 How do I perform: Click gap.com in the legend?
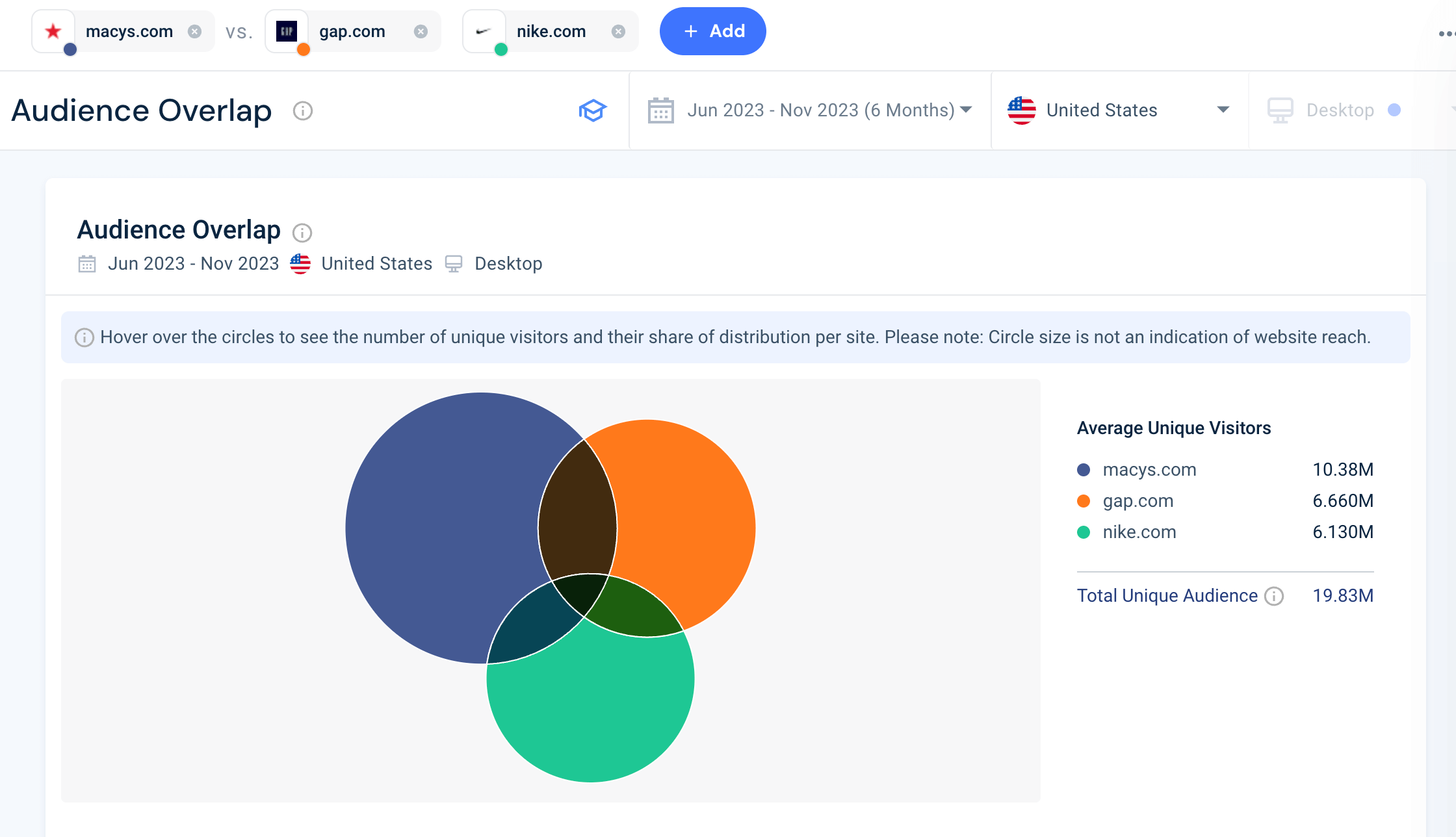pyautogui.click(x=1138, y=501)
